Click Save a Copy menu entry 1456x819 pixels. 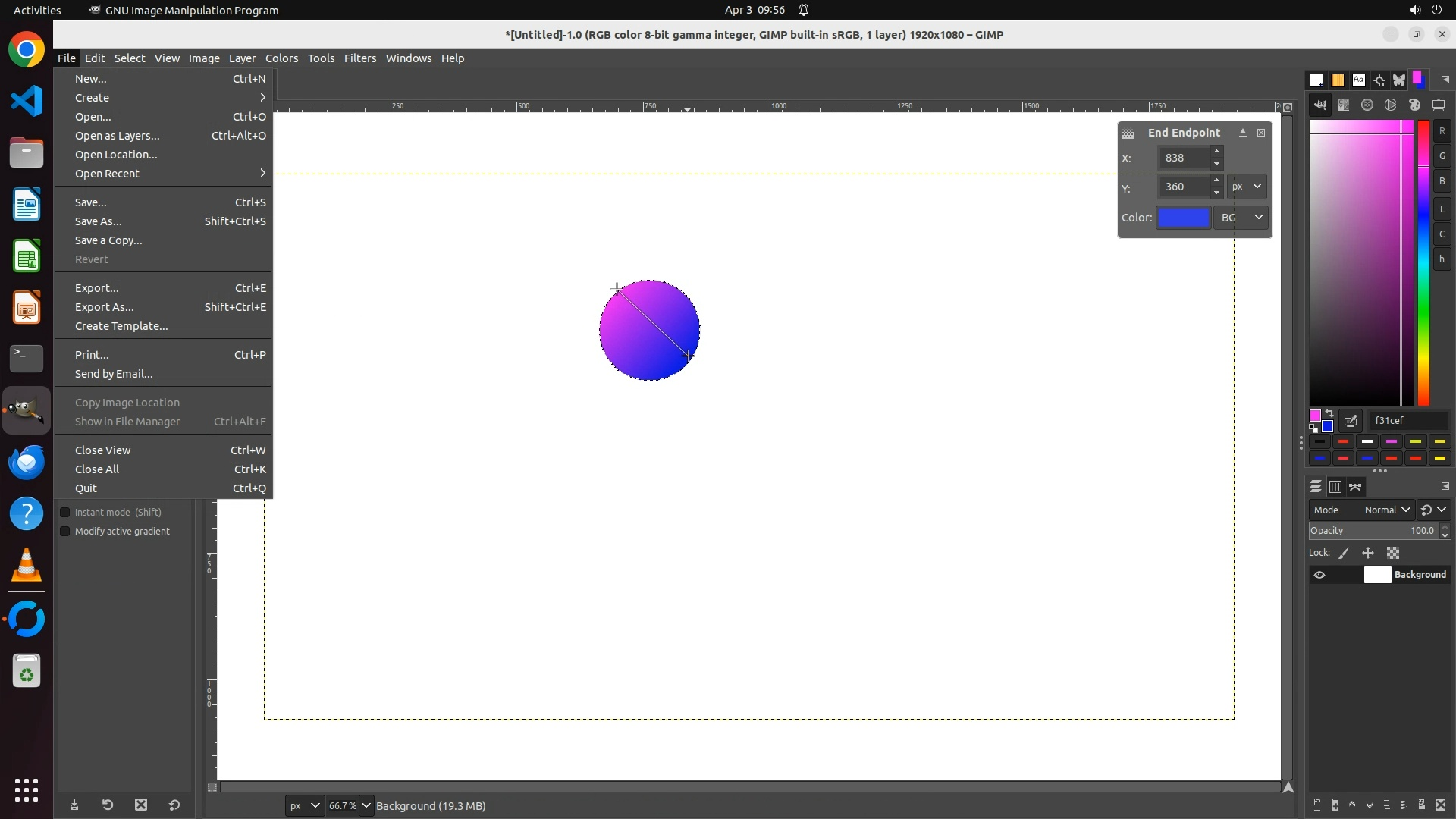[x=108, y=240]
